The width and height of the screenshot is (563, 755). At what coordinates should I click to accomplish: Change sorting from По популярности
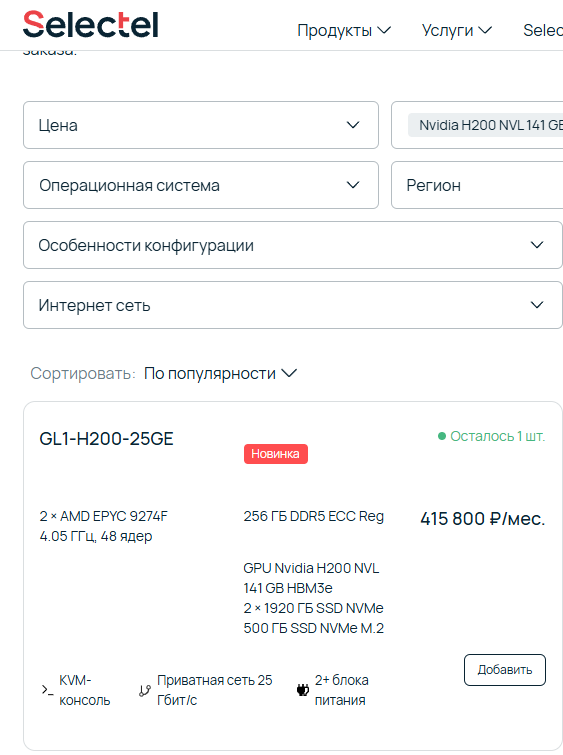[221, 374]
